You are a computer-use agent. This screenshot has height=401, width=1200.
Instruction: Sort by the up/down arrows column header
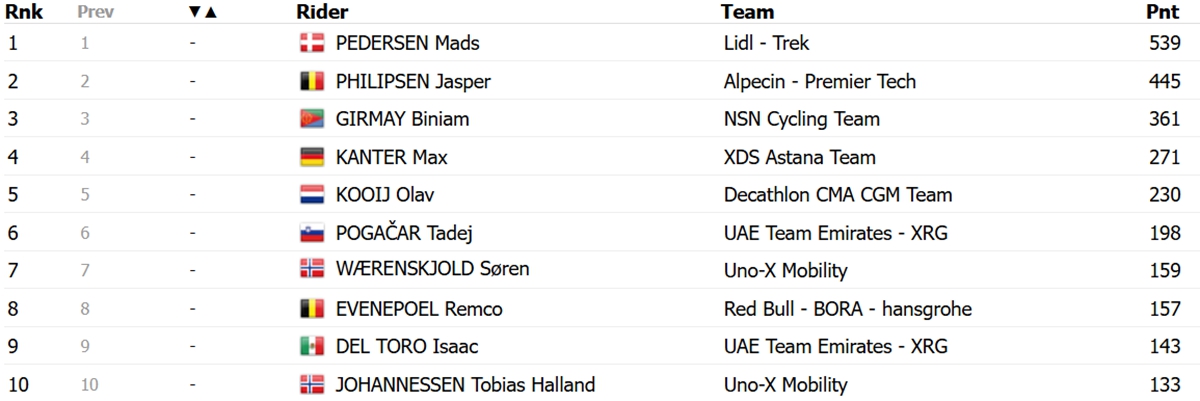click(x=203, y=13)
